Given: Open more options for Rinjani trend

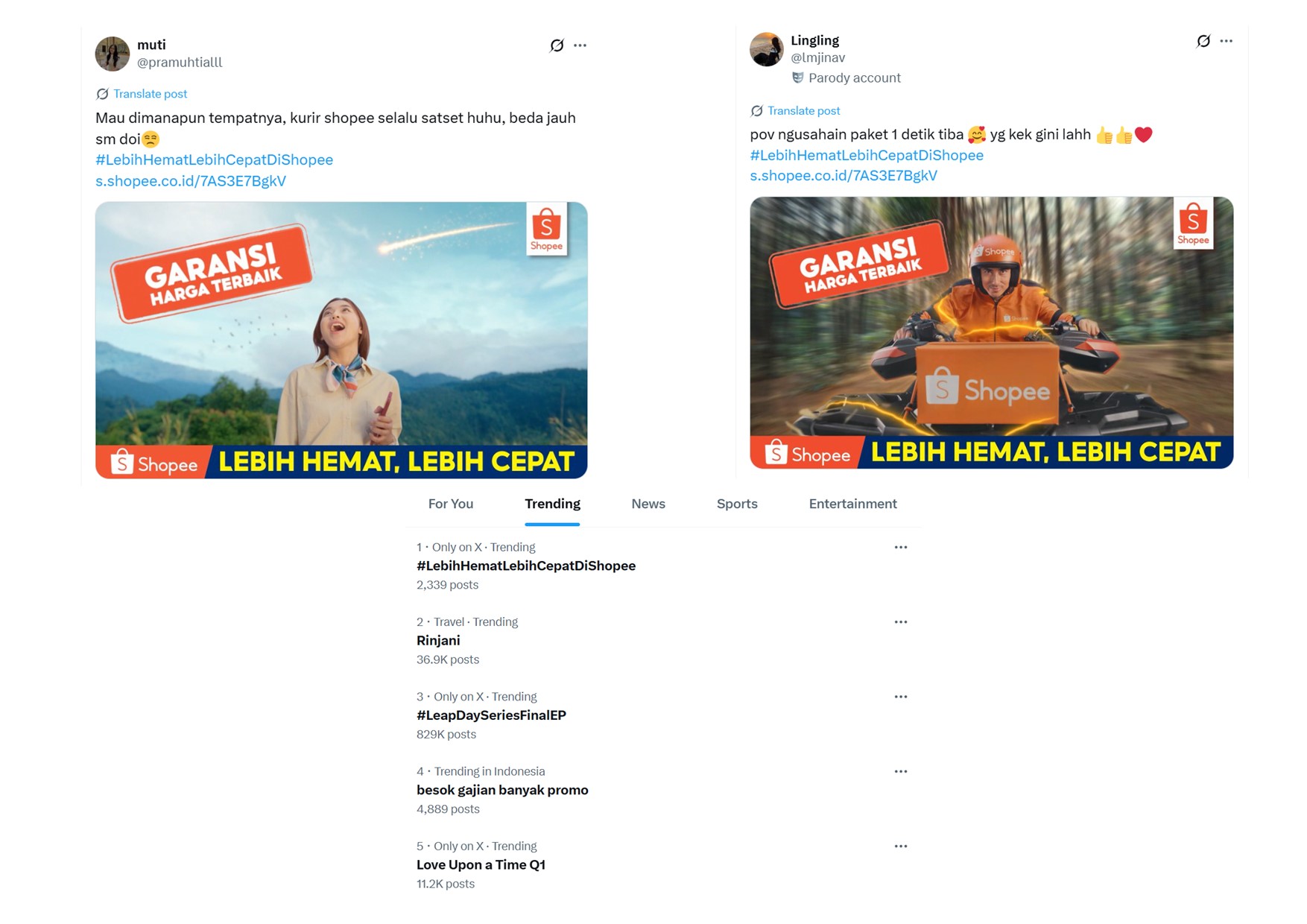Looking at the screenshot, I should (x=901, y=622).
